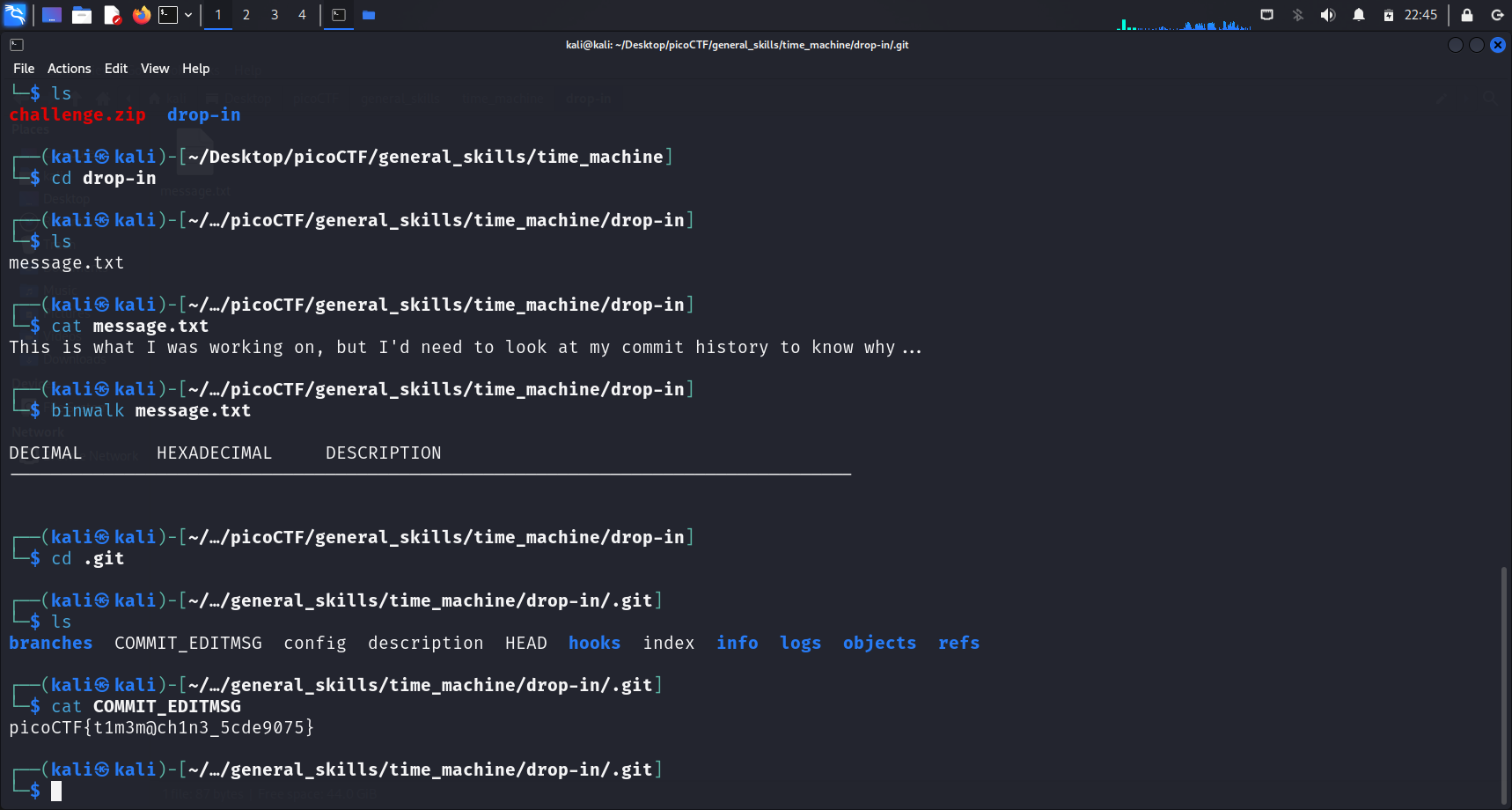This screenshot has width=1512, height=810.
Task: Open the File menu in terminal
Action: [24, 69]
